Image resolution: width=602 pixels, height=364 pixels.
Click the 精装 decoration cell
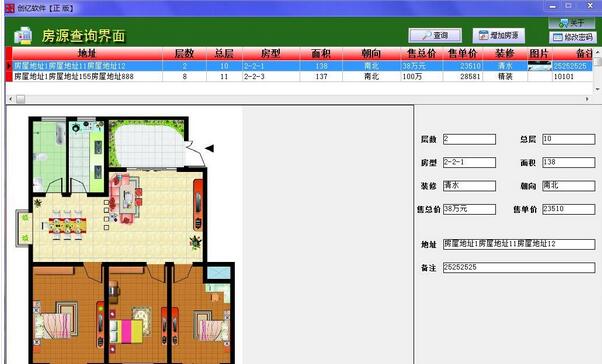coord(505,76)
